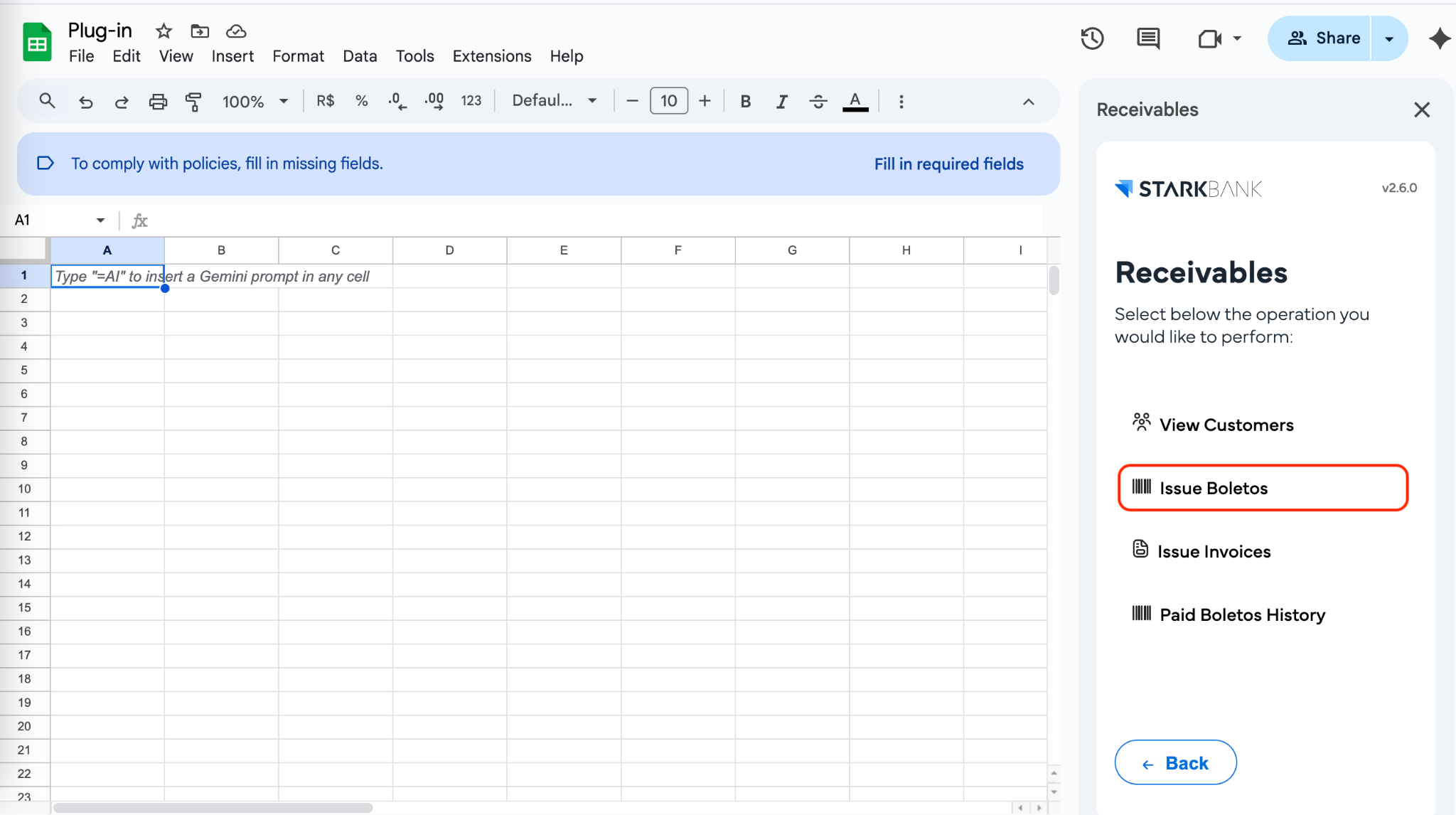Open version history clock icon

[x=1092, y=38]
